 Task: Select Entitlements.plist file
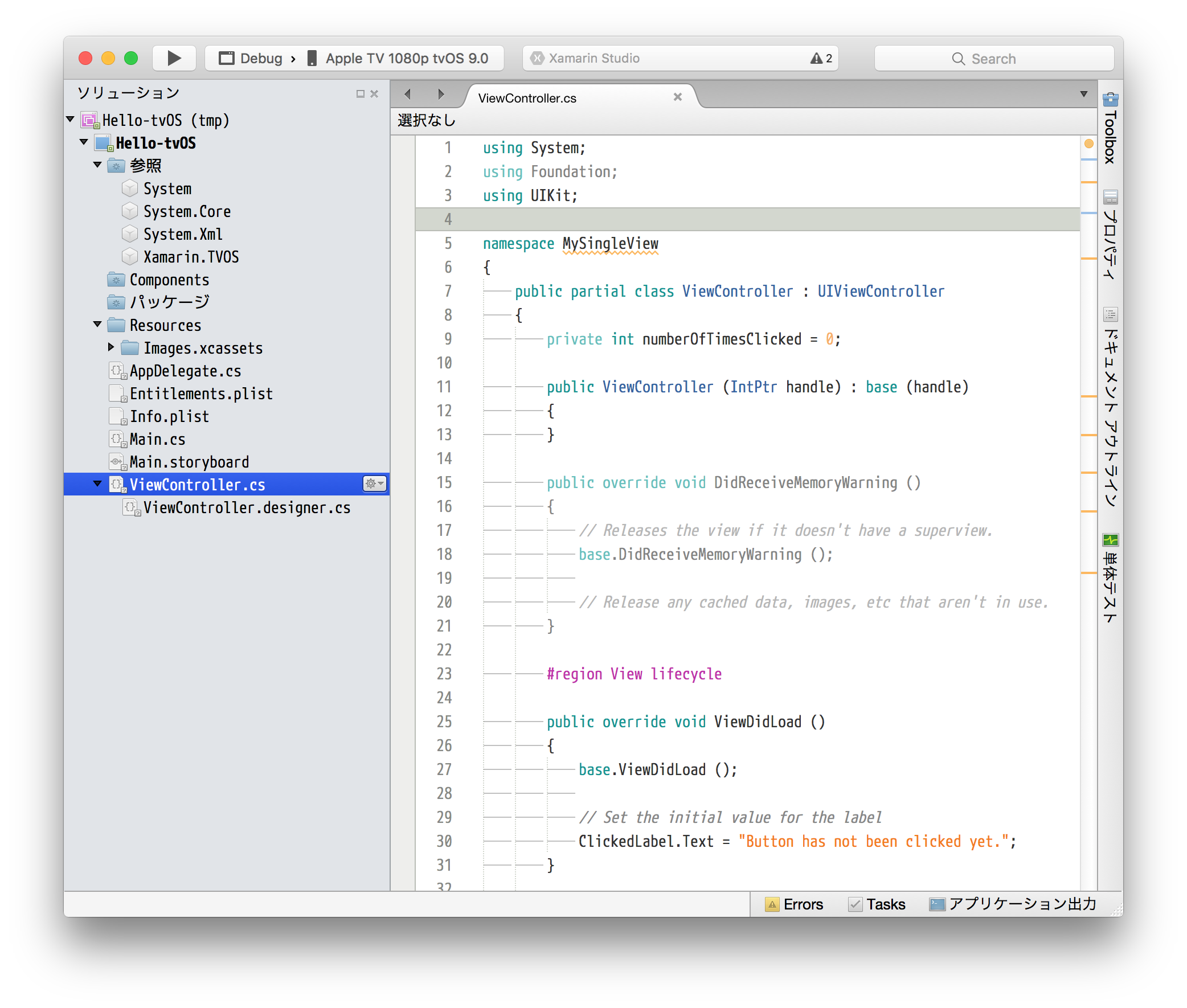[201, 394]
